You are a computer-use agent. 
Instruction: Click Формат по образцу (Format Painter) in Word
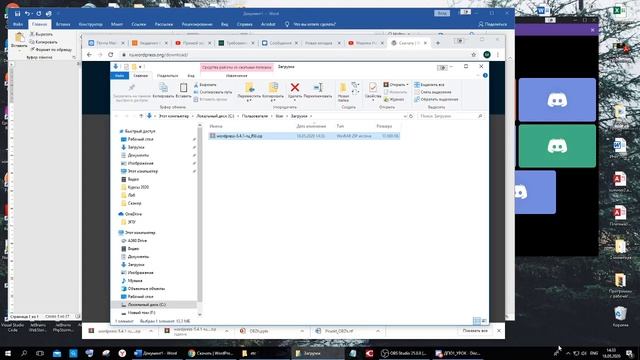point(51,49)
